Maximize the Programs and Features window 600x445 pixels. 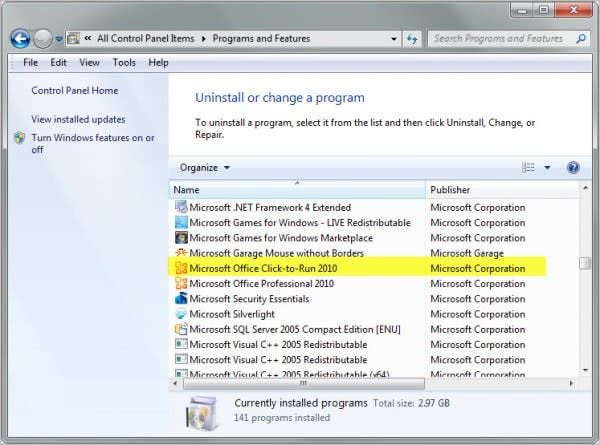point(544,10)
